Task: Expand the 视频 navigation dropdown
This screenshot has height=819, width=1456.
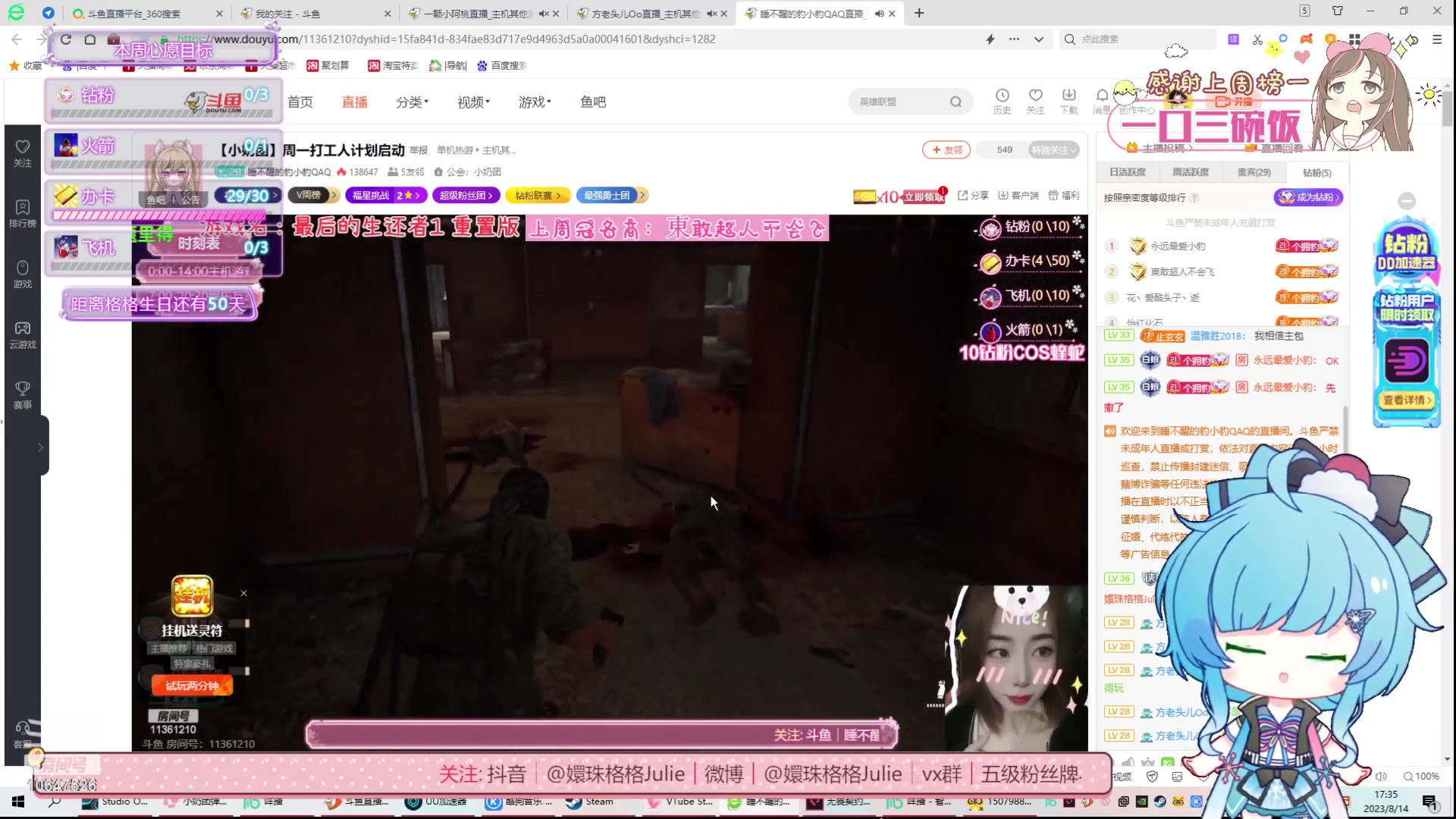Action: coord(473,102)
